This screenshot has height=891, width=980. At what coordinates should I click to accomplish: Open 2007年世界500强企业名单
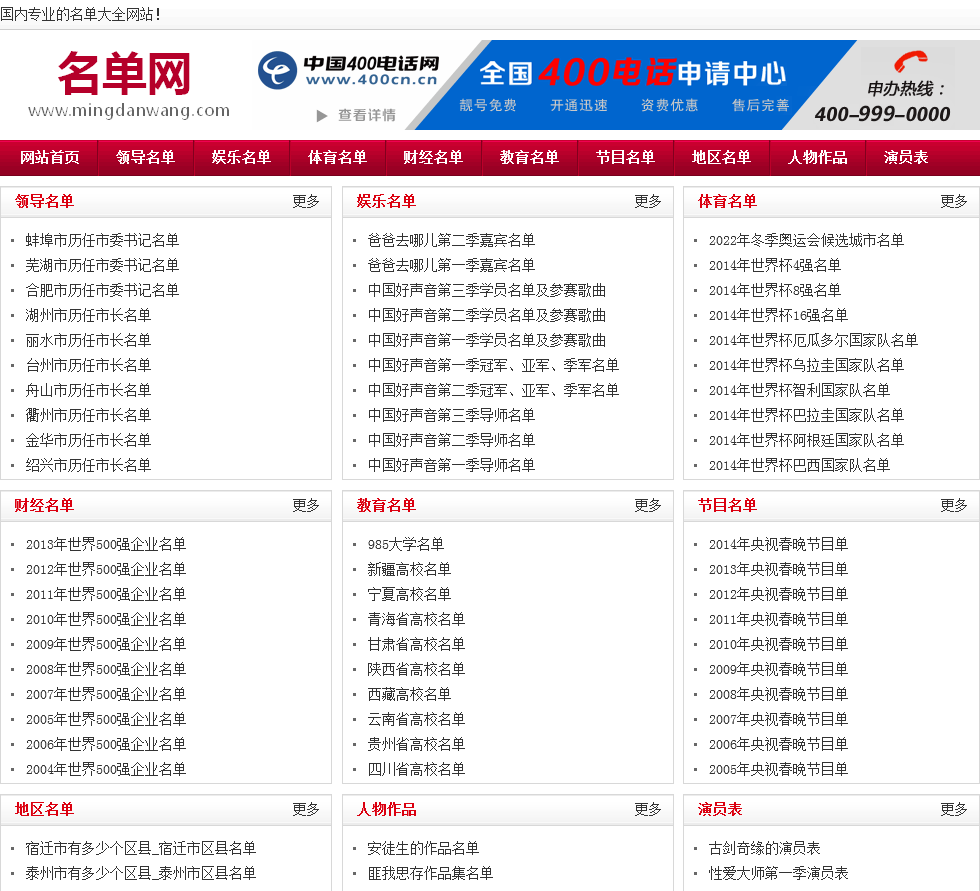coord(106,695)
